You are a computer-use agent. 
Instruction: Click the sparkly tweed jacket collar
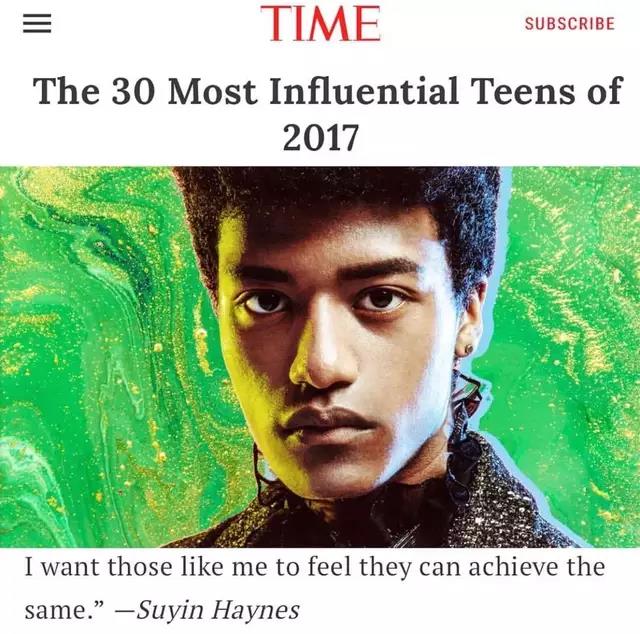[x=502, y=502]
